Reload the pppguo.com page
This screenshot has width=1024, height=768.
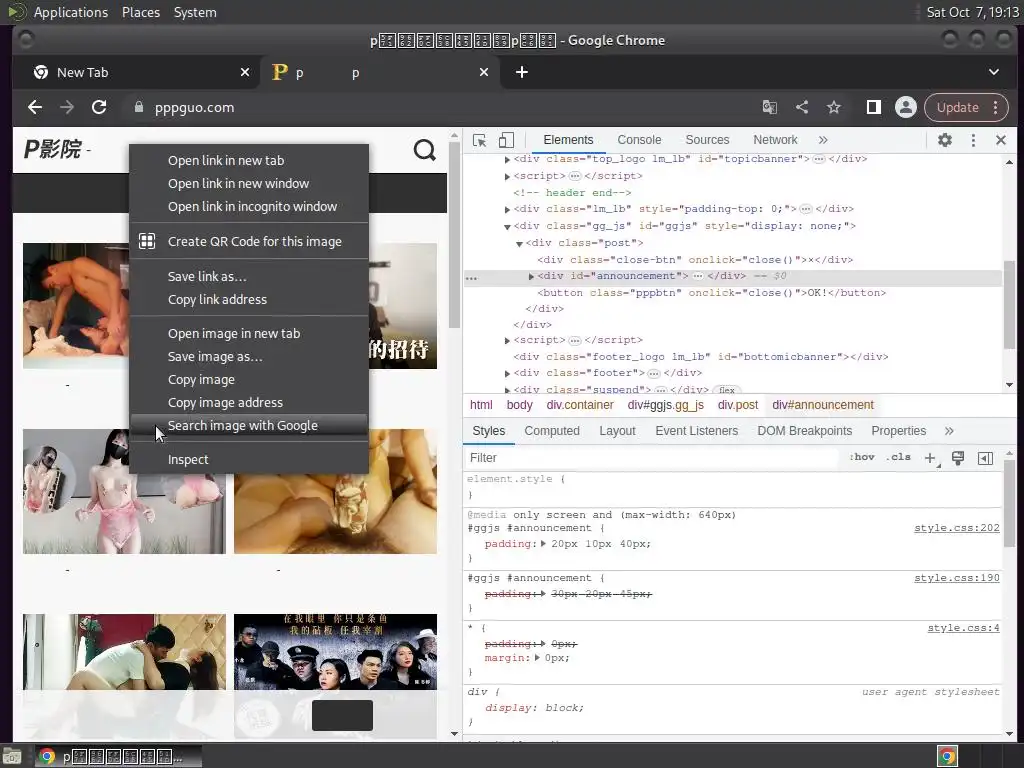click(99, 107)
